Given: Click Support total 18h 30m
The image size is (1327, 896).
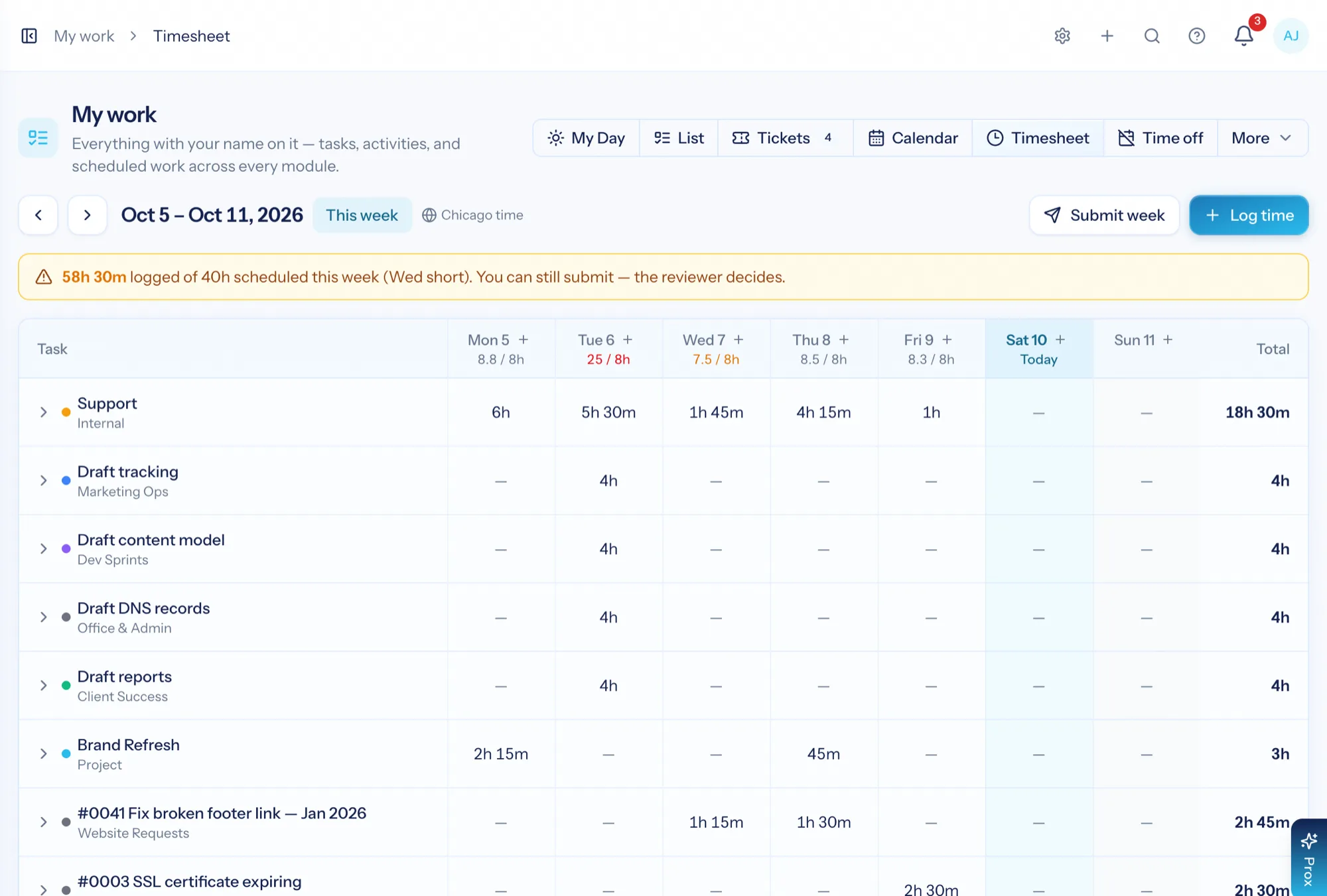Looking at the screenshot, I should [x=1257, y=412].
